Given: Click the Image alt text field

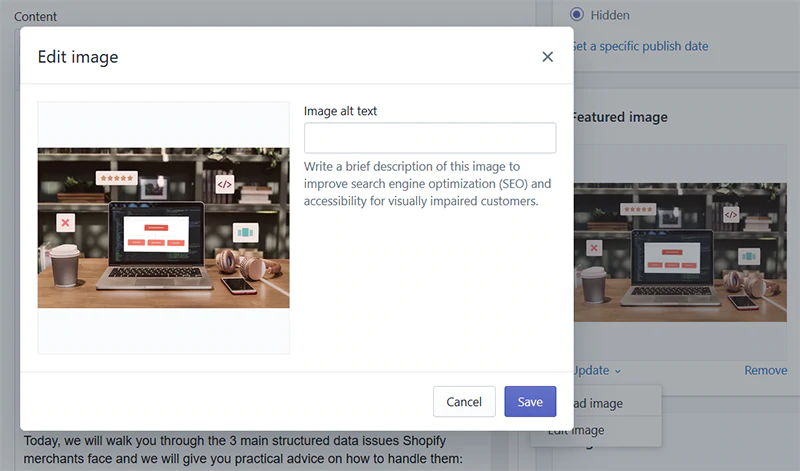Looking at the screenshot, I should point(430,138).
